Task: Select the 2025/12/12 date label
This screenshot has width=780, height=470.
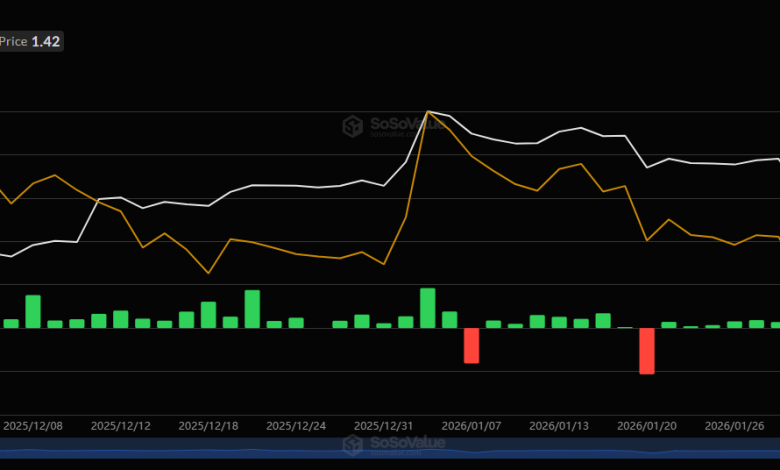Action: click(x=121, y=425)
